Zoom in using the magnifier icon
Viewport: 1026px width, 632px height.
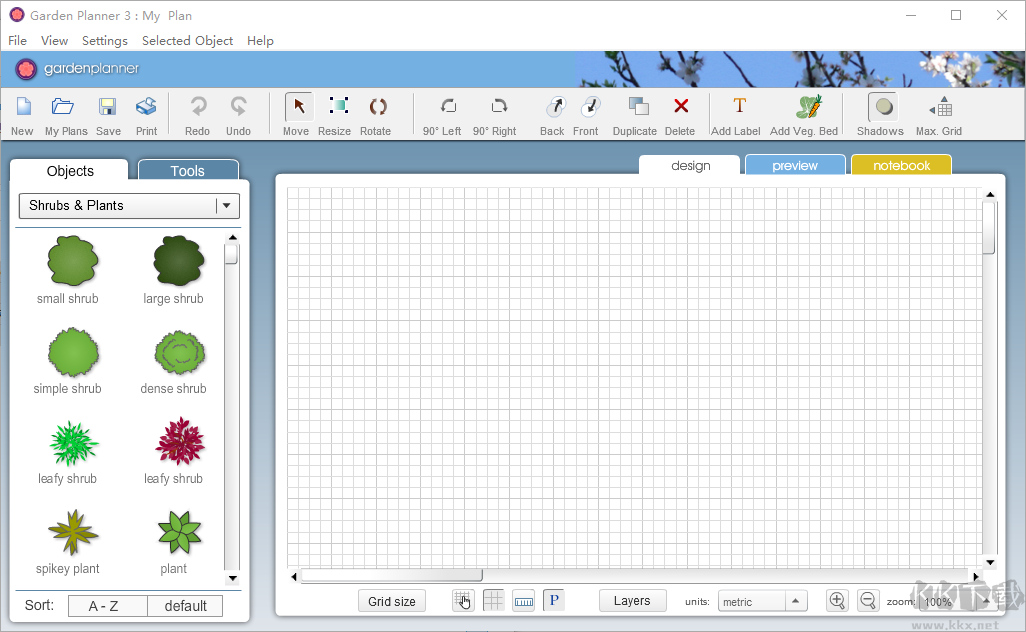837,600
